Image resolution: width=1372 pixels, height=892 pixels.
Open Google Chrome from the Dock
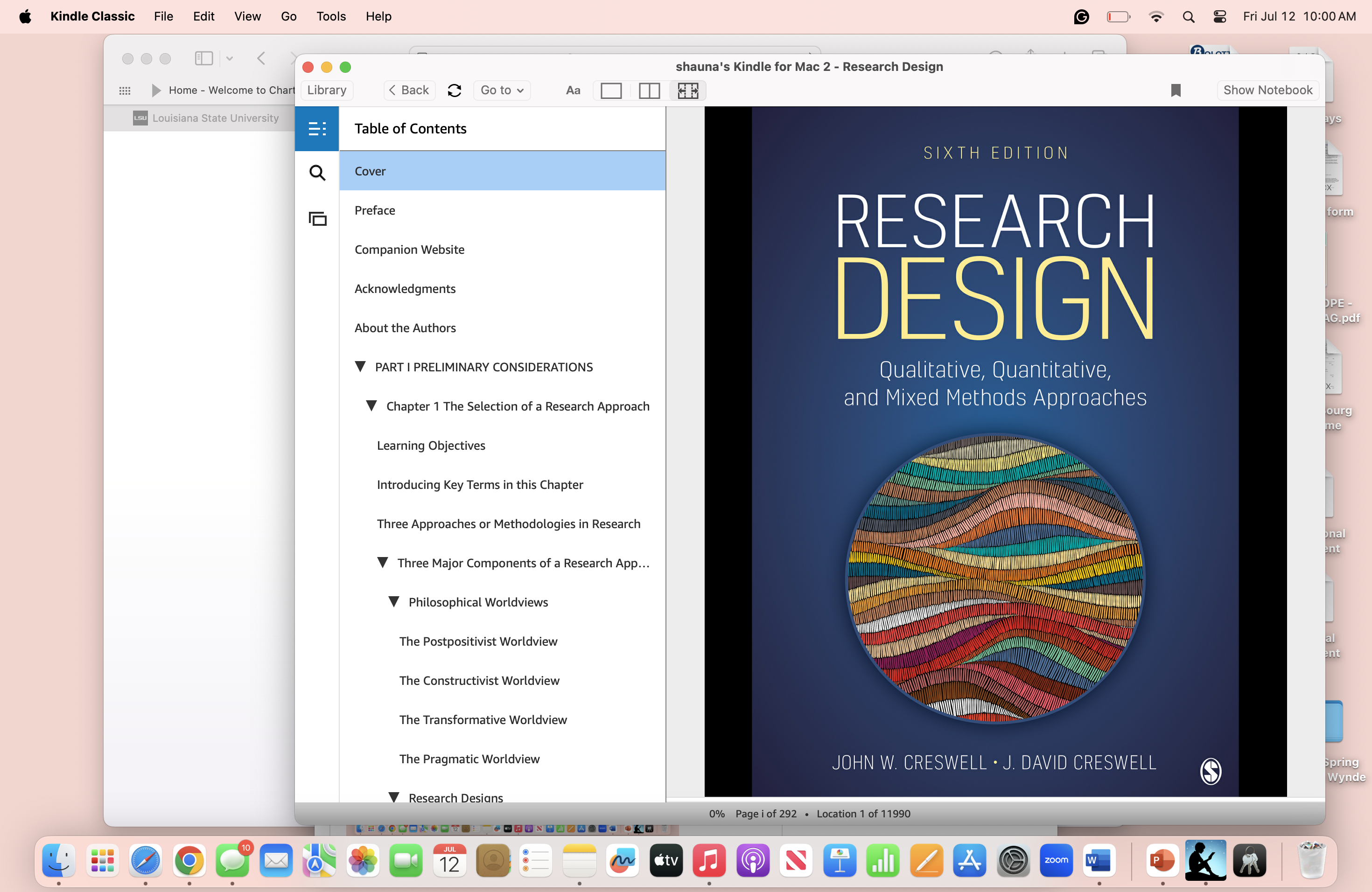click(x=189, y=861)
